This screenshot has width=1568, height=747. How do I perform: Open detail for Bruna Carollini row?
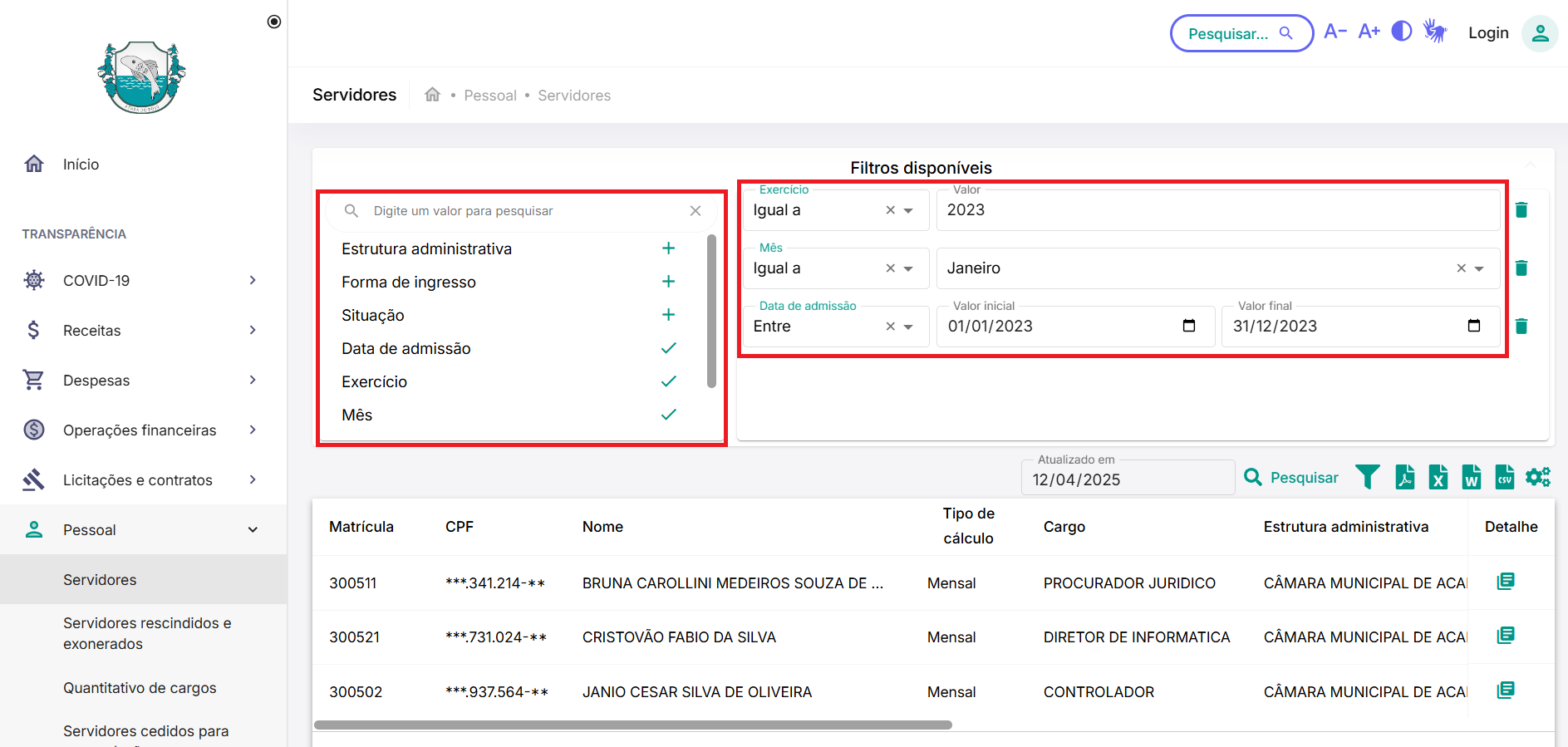pyautogui.click(x=1505, y=582)
